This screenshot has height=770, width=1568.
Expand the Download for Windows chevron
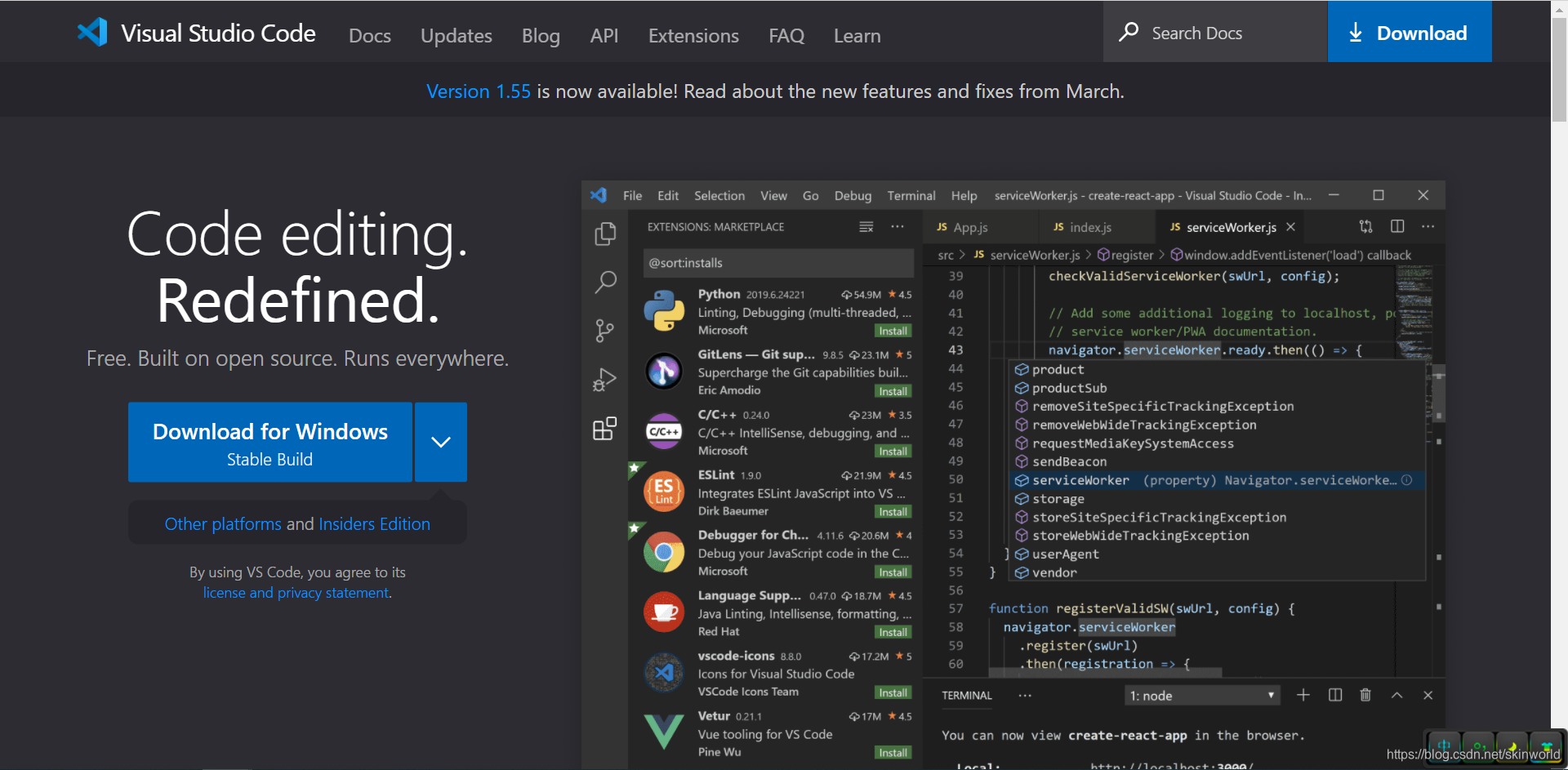pyautogui.click(x=440, y=442)
